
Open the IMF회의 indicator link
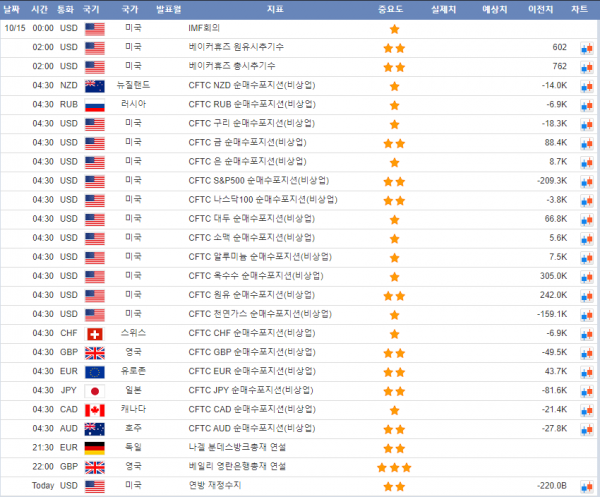tap(206, 28)
